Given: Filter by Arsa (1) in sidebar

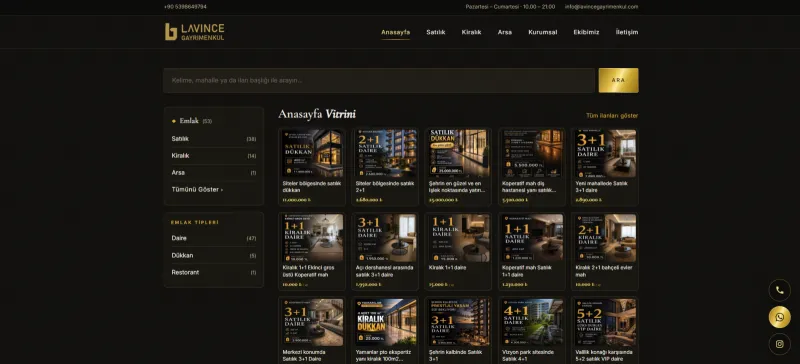Looking at the screenshot, I should pyautogui.click(x=214, y=173).
